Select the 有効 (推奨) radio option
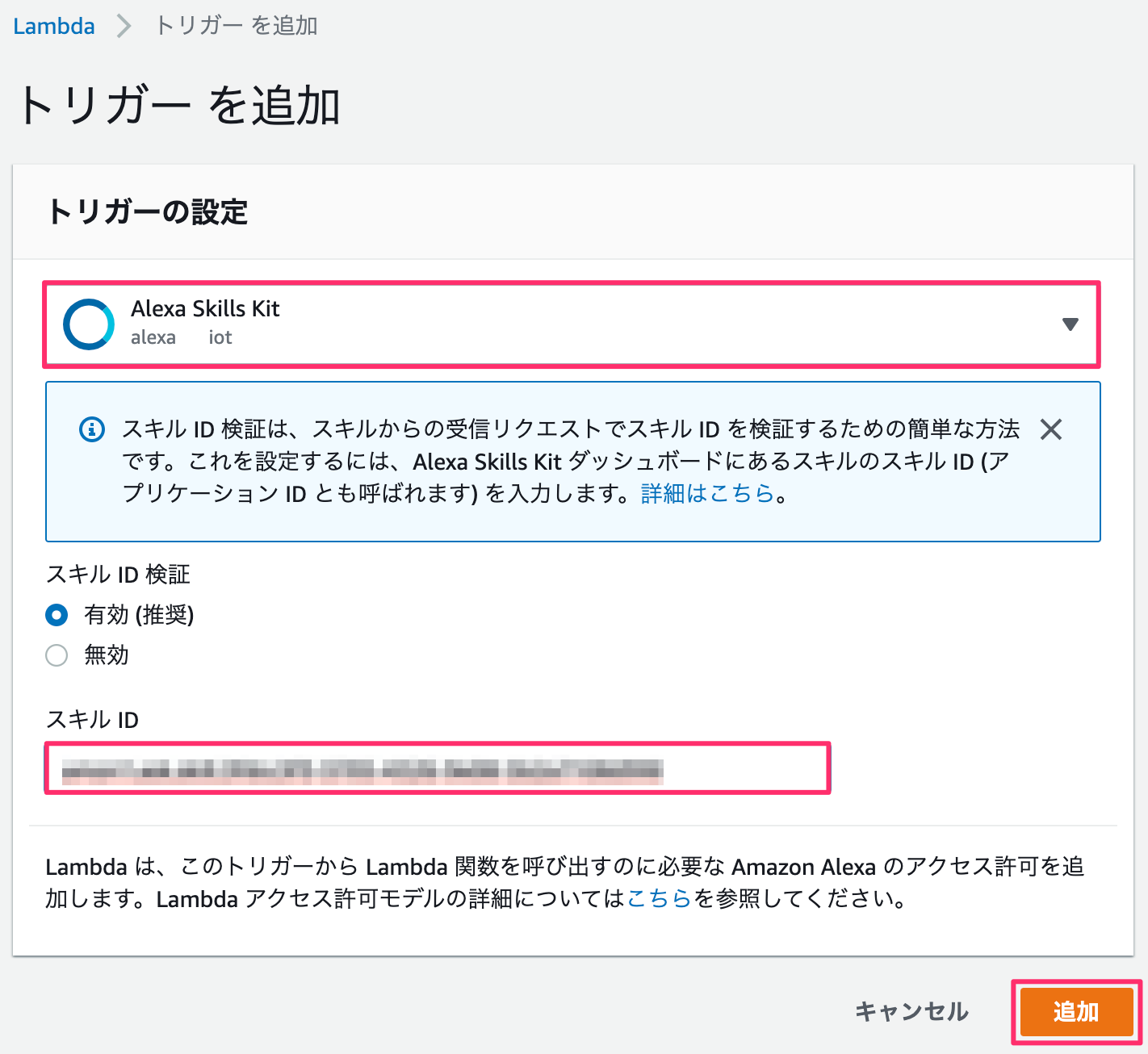The width and height of the screenshot is (1148, 1054). (57, 615)
